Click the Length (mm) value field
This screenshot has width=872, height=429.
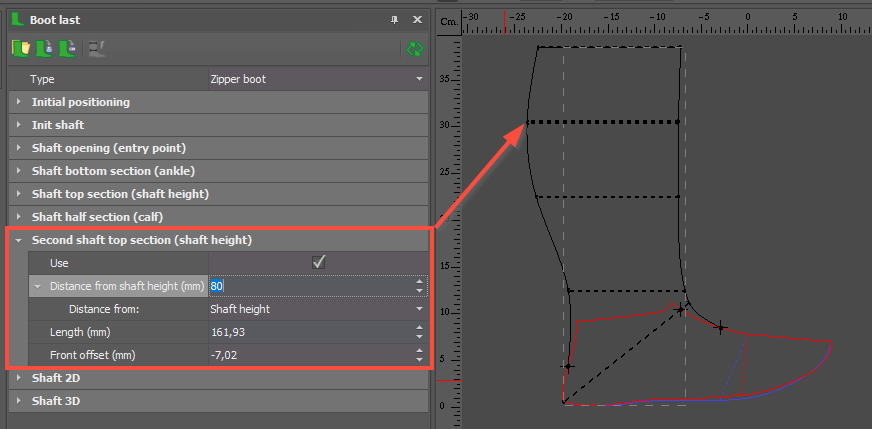click(x=310, y=332)
